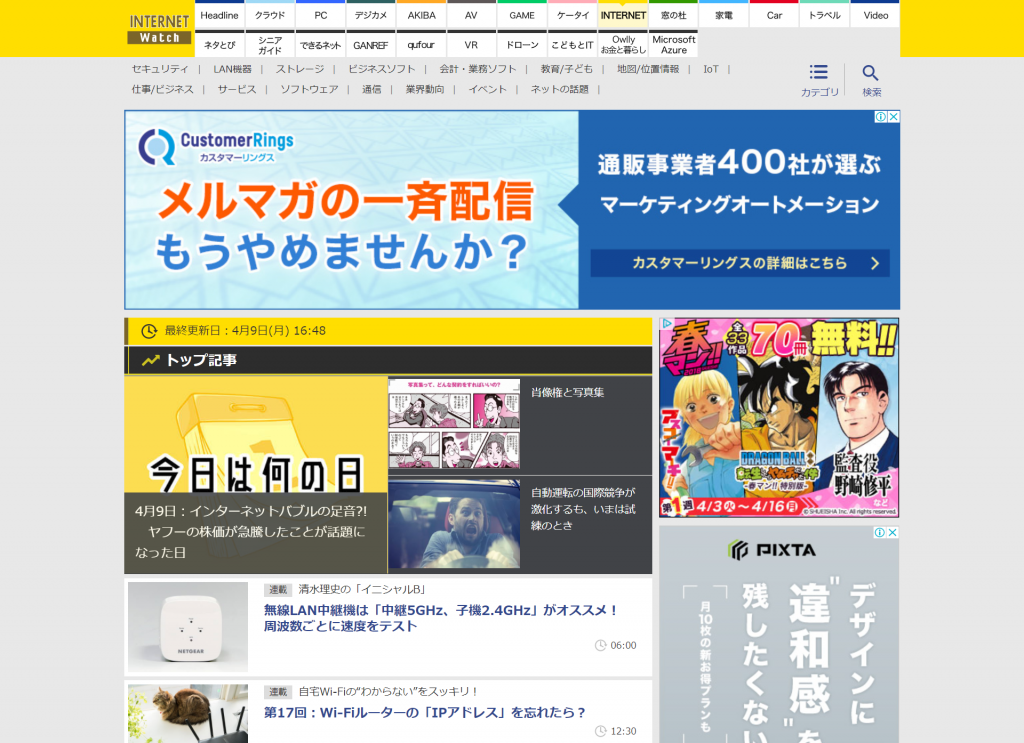The width and height of the screenshot is (1024, 743).
Task: Open the 今日は何の日 top article
Action: click(256, 475)
